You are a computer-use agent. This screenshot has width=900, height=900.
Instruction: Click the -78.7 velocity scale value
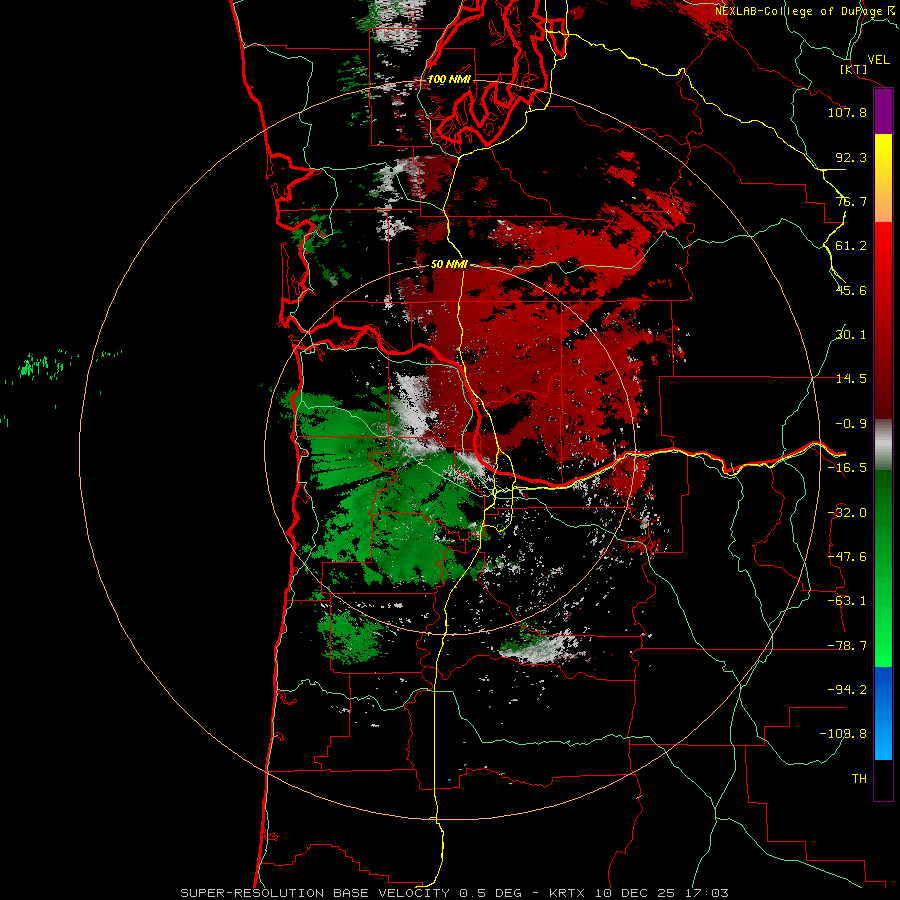[847, 646]
